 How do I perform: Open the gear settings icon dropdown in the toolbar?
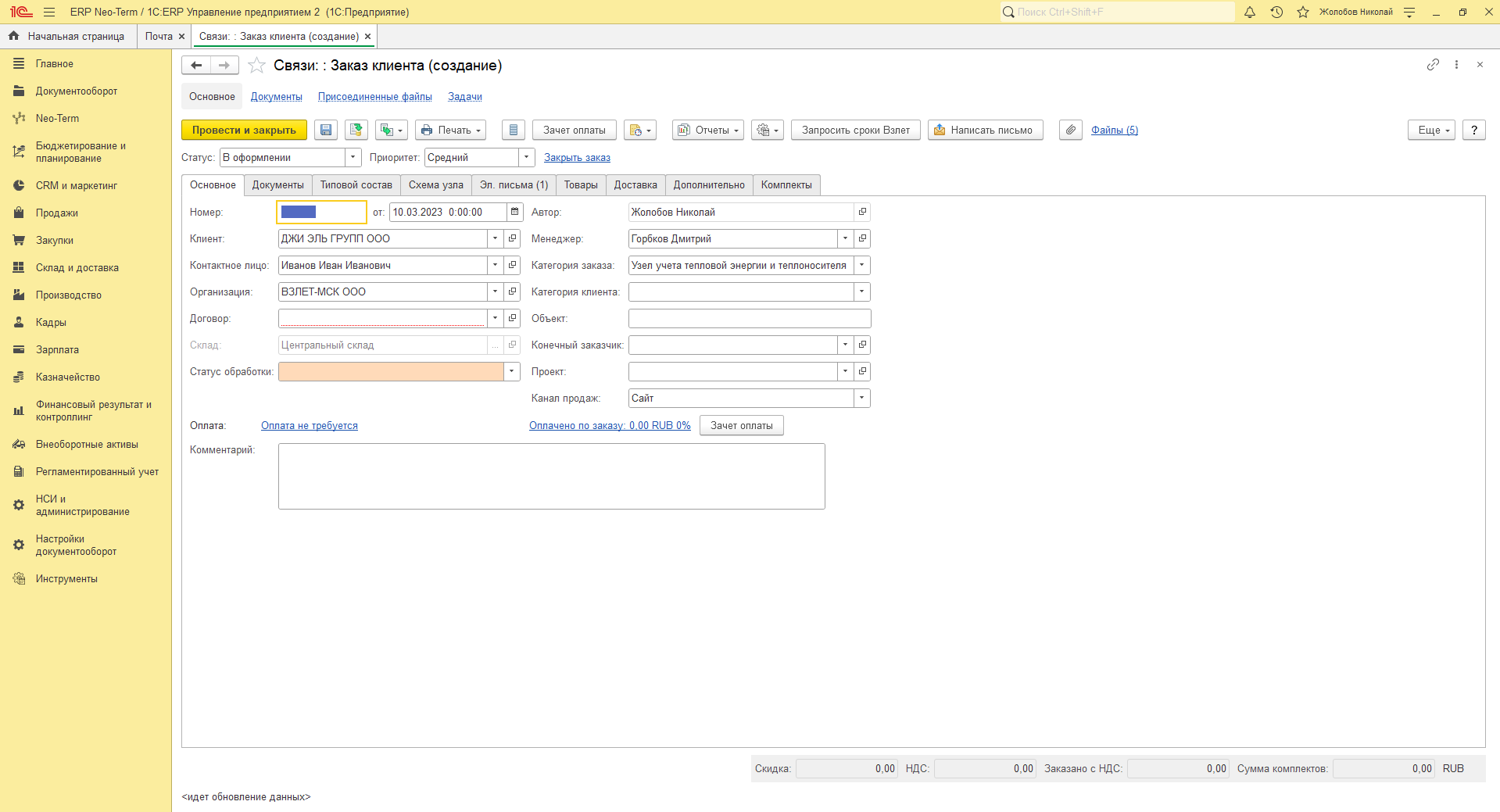768,131
